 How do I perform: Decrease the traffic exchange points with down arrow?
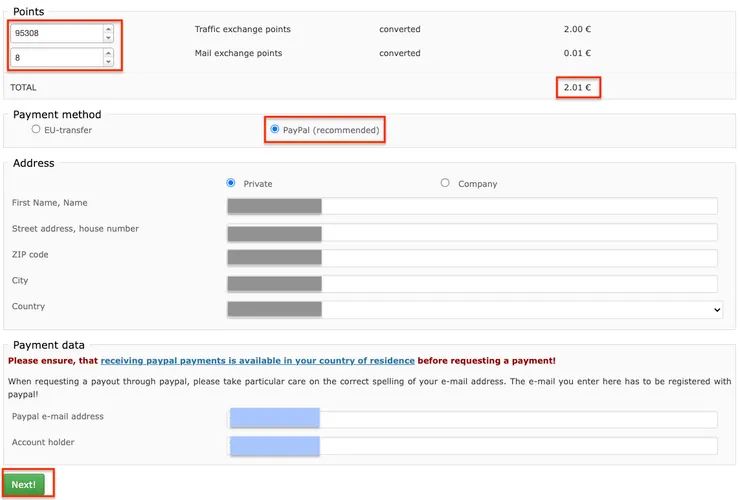[108, 38]
